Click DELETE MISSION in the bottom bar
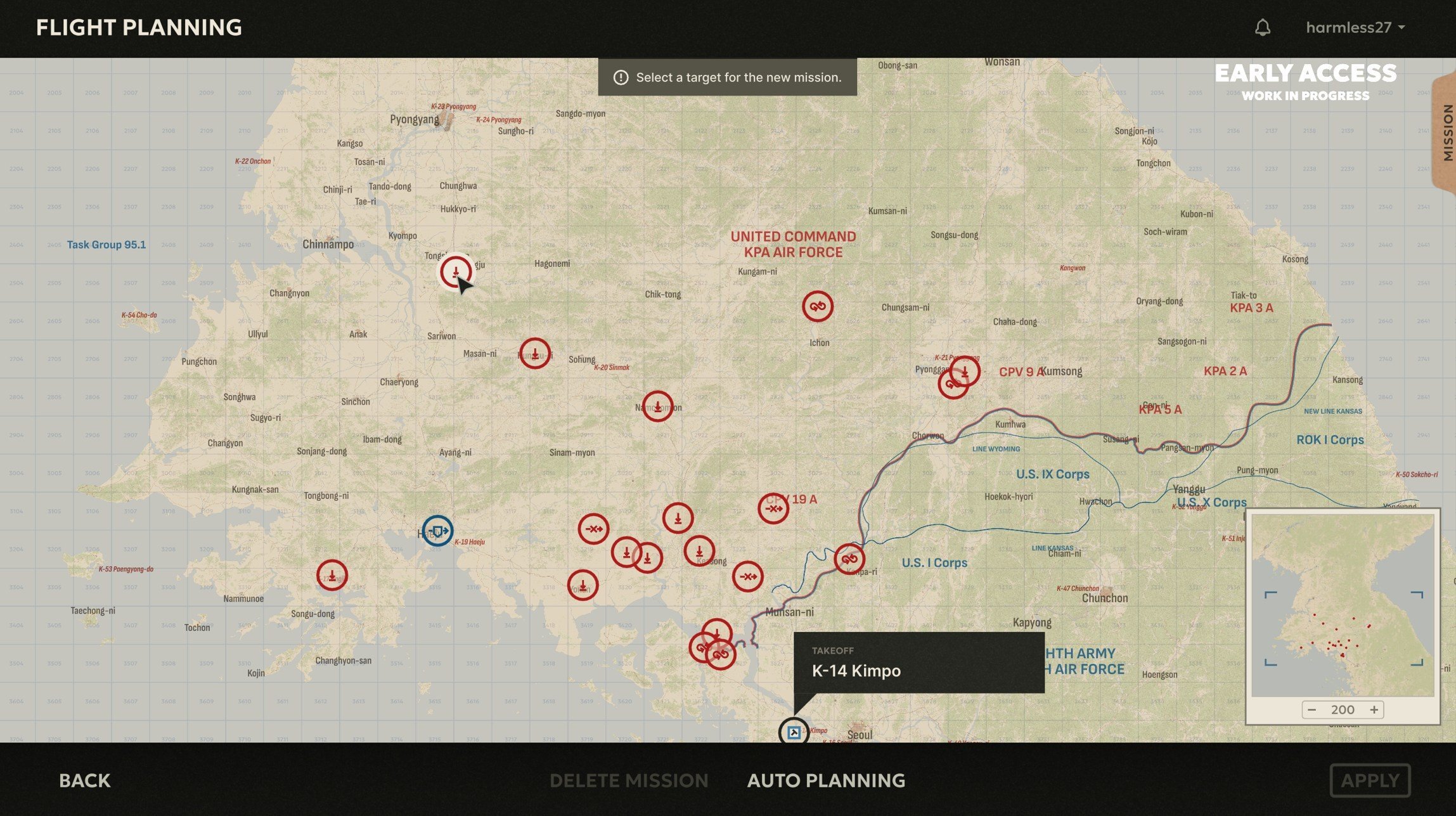Viewport: 1456px width, 816px height. pyautogui.click(x=629, y=780)
